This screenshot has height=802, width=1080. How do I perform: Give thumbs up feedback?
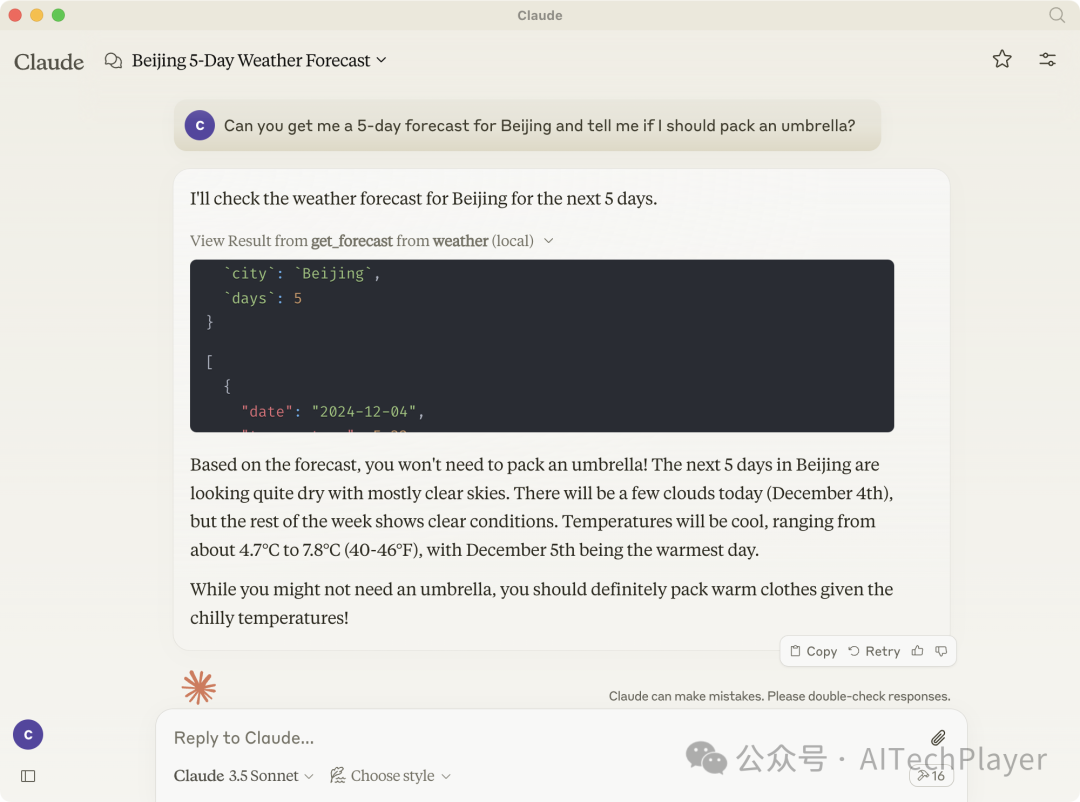(917, 650)
